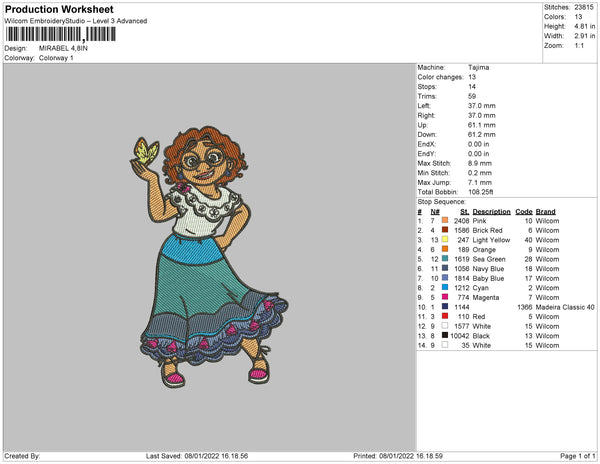
Task: Click the Up value '61.1 mm'
Action: tap(482, 125)
